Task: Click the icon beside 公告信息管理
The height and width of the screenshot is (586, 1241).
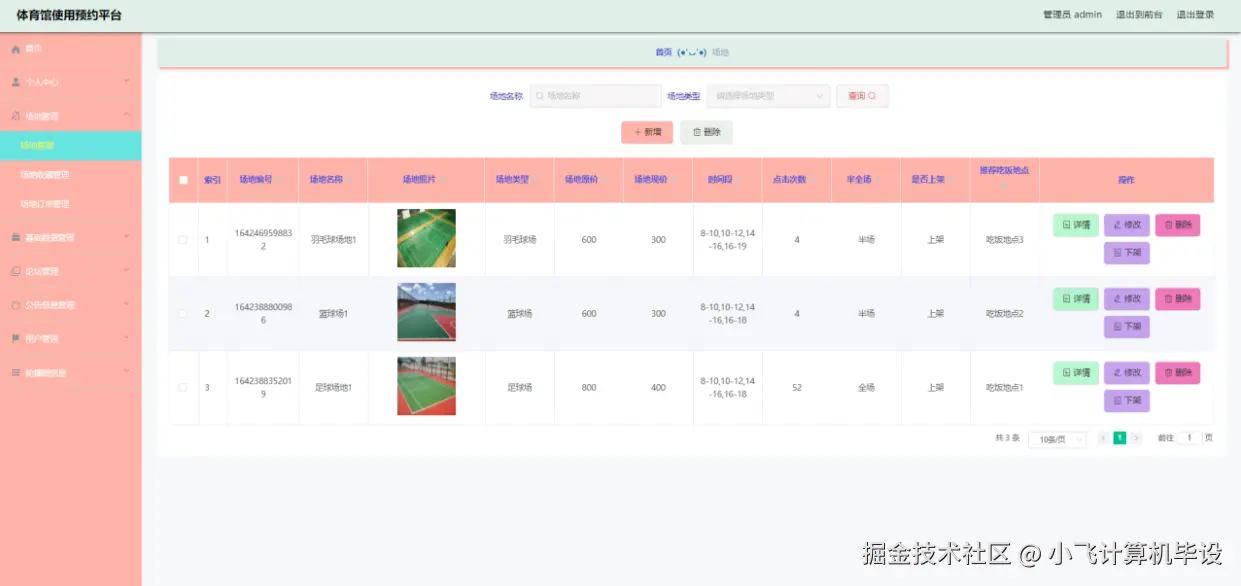Action: pyautogui.click(x=16, y=305)
